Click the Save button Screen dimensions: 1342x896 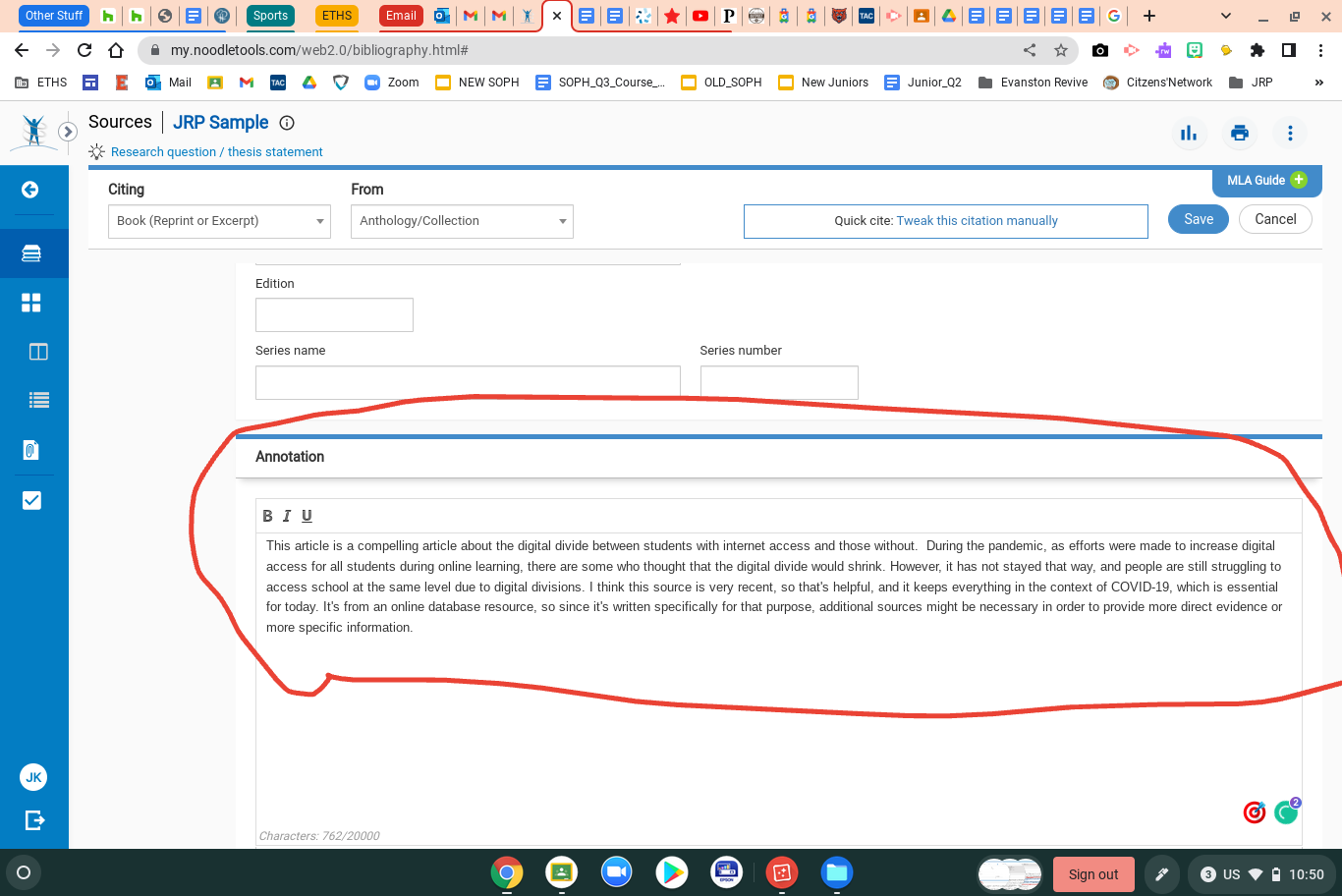pyautogui.click(x=1199, y=219)
